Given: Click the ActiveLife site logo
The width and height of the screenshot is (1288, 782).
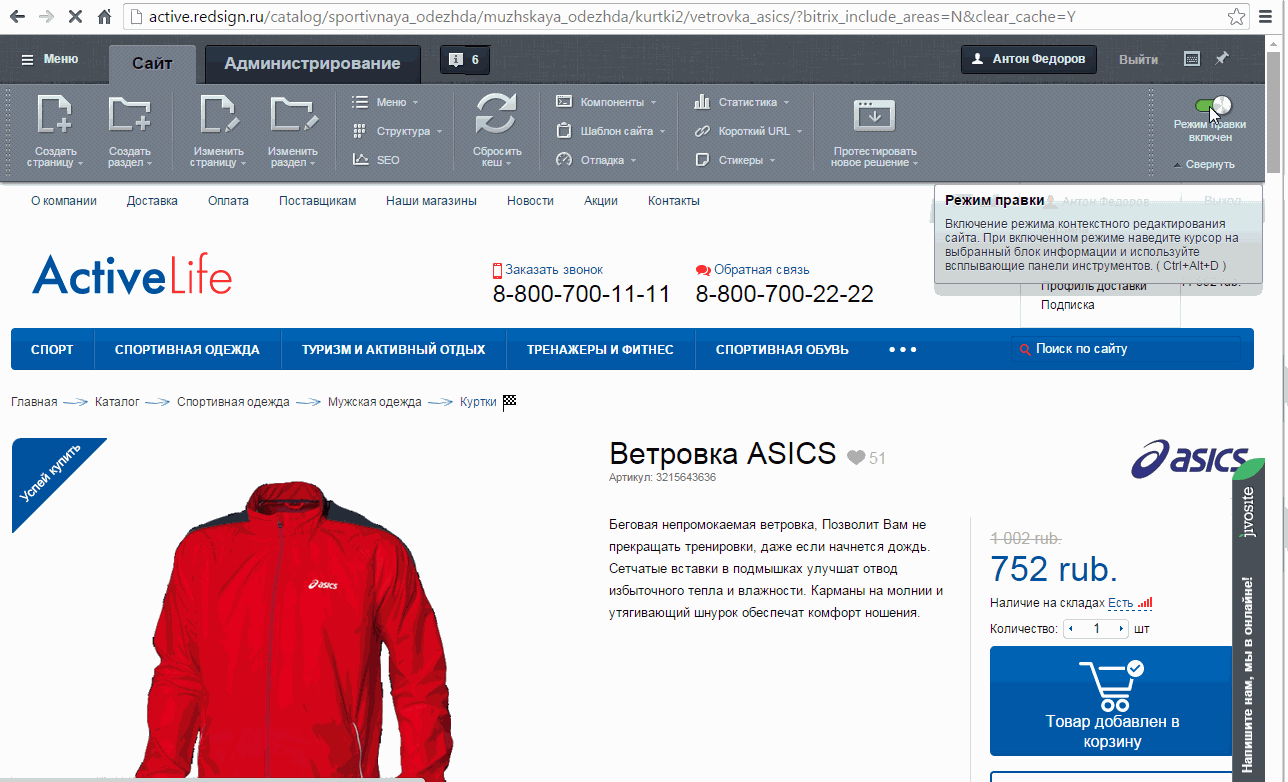Looking at the screenshot, I should pyautogui.click(x=132, y=275).
